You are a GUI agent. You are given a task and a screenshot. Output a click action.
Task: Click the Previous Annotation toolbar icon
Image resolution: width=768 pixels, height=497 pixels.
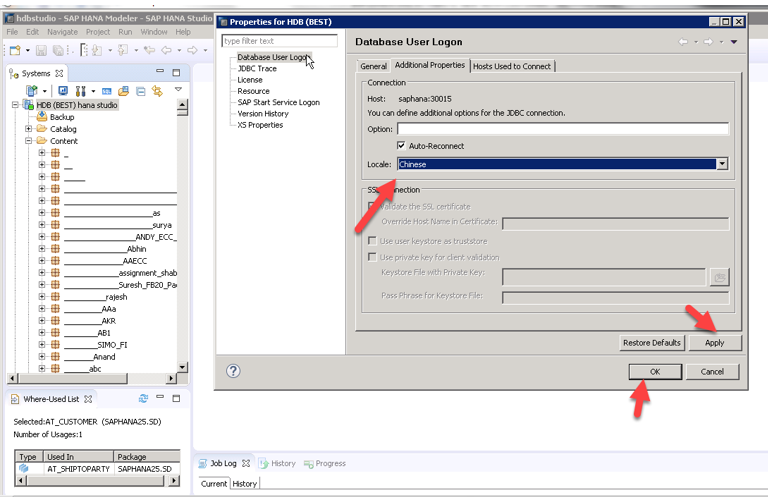(x=123, y=50)
